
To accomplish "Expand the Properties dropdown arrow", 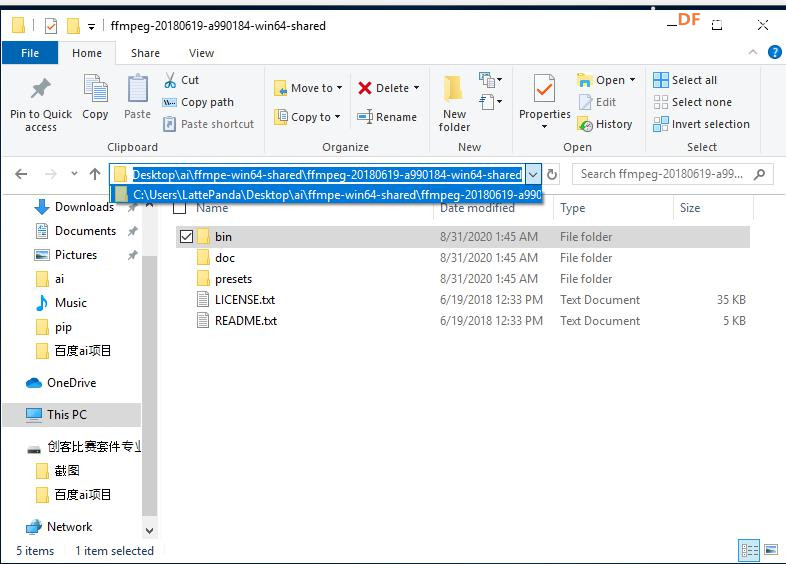I will point(544,127).
